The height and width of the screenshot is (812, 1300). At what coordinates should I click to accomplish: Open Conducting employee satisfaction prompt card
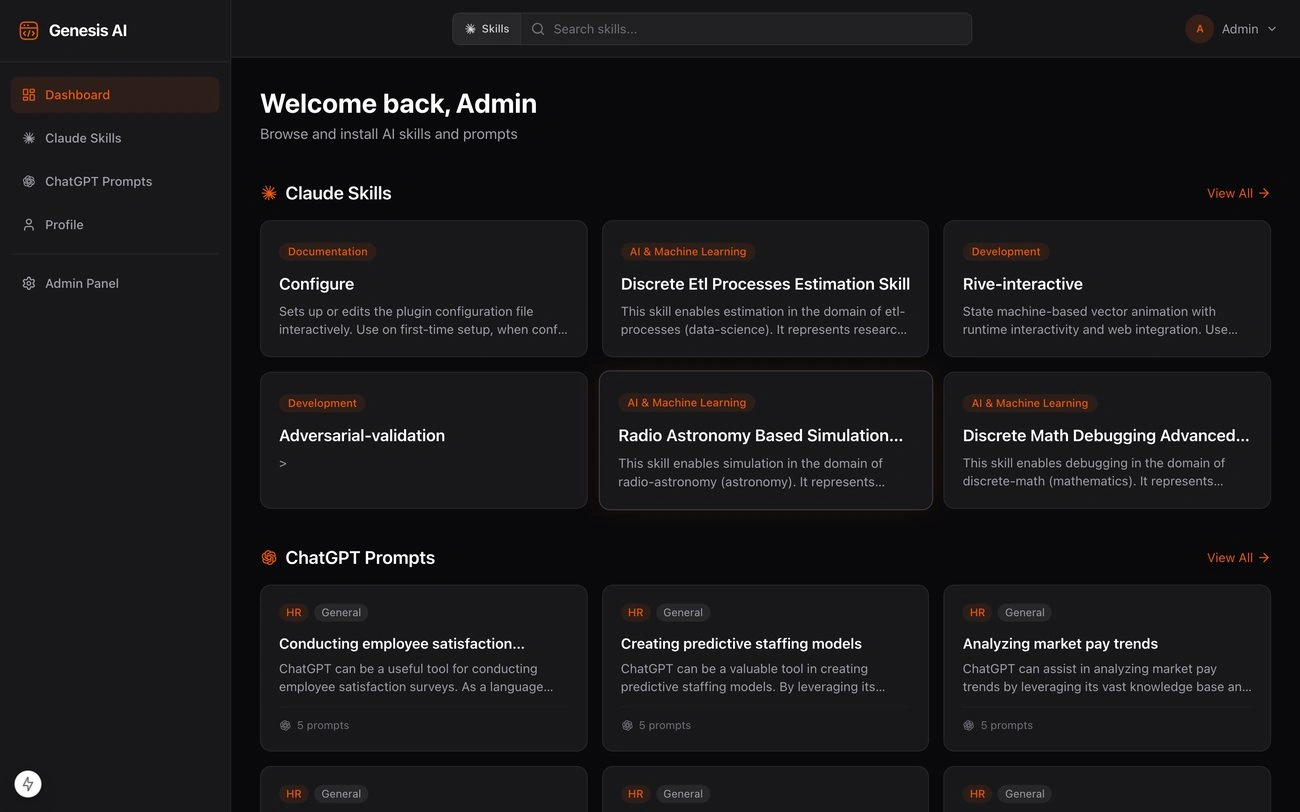[x=424, y=668]
